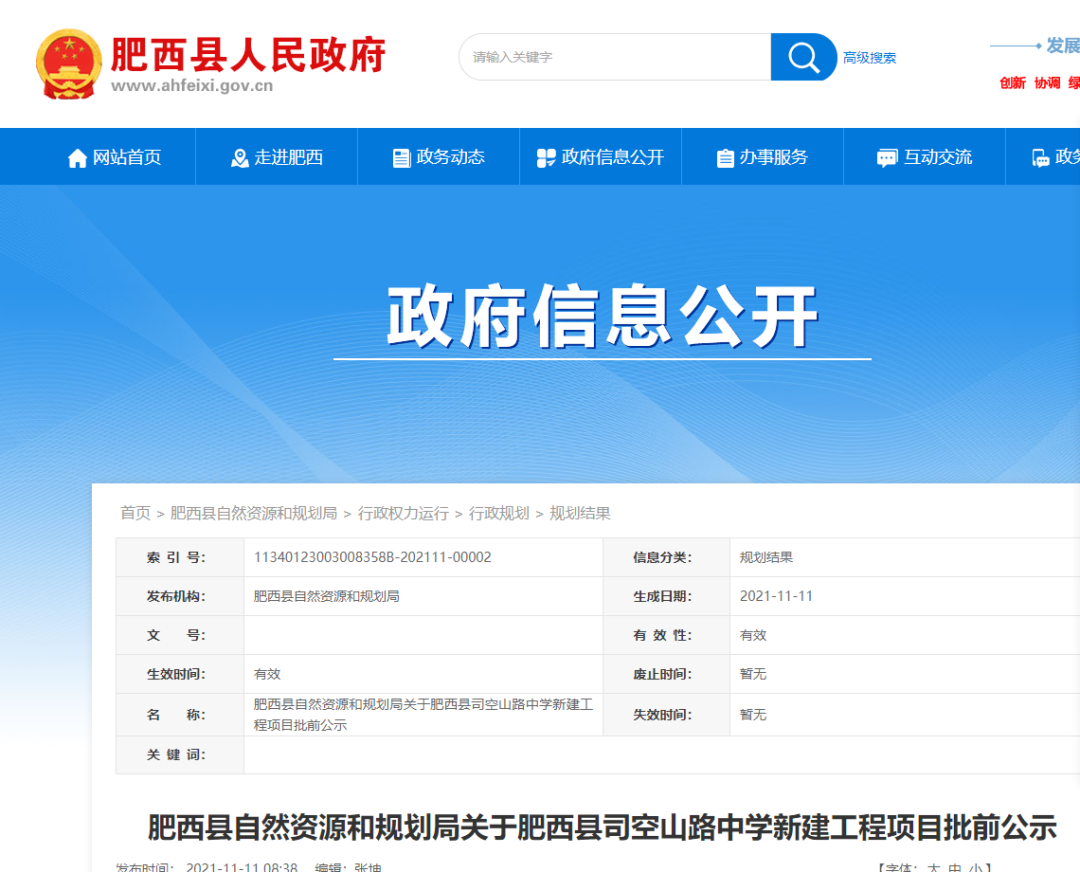Open 规划结果 breadcrumb link
Screen dimensions: 1080x872
pyautogui.click(x=580, y=513)
